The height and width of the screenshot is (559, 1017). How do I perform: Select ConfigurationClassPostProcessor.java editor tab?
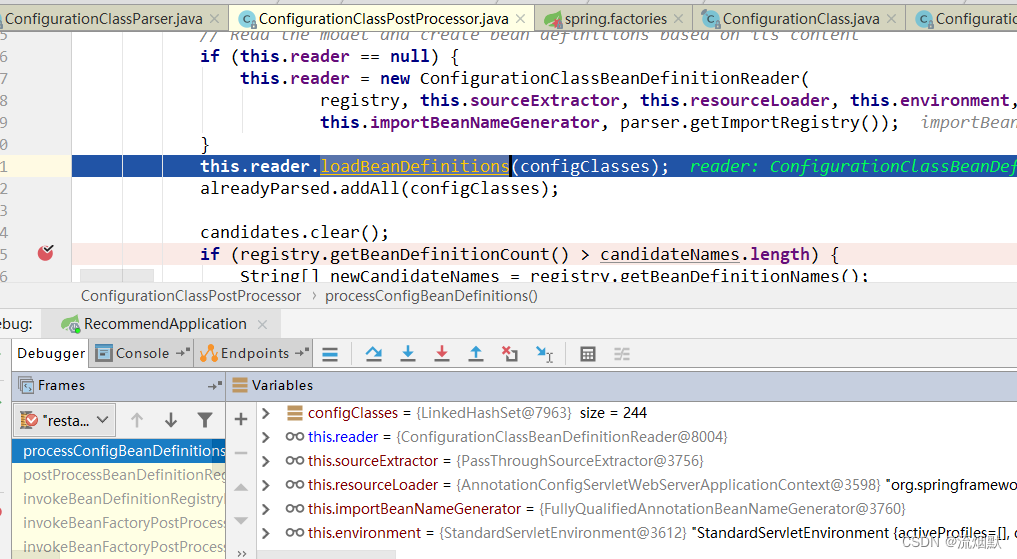383,19
